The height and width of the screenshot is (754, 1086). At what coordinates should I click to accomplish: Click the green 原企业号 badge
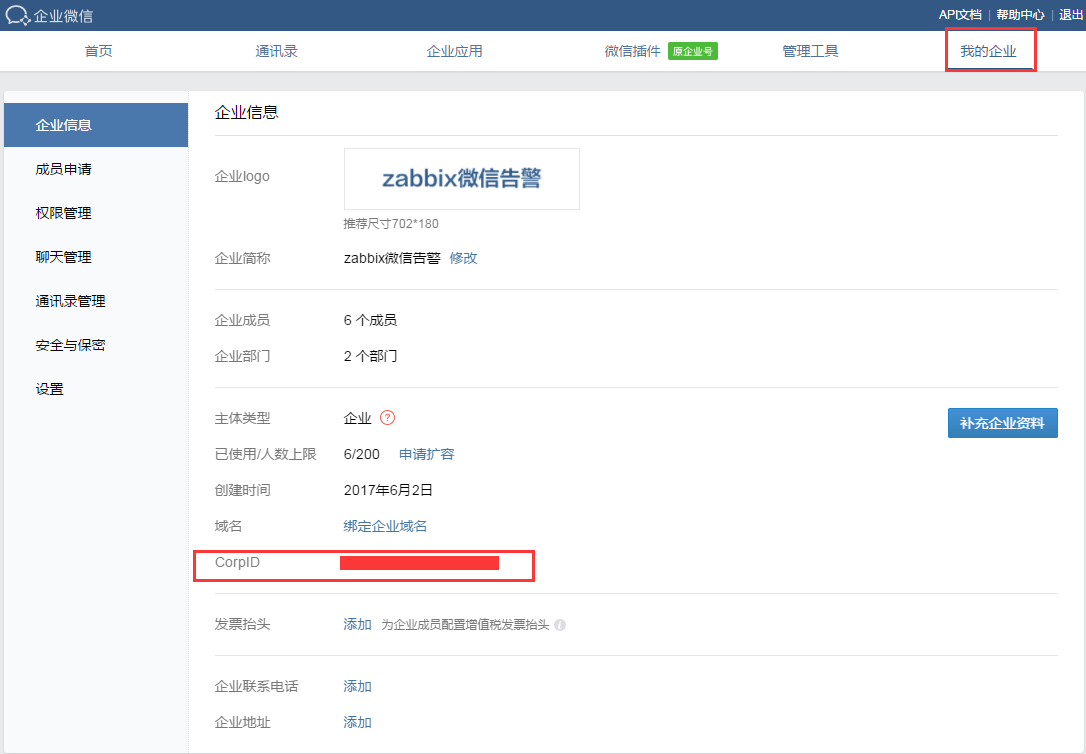(693, 51)
